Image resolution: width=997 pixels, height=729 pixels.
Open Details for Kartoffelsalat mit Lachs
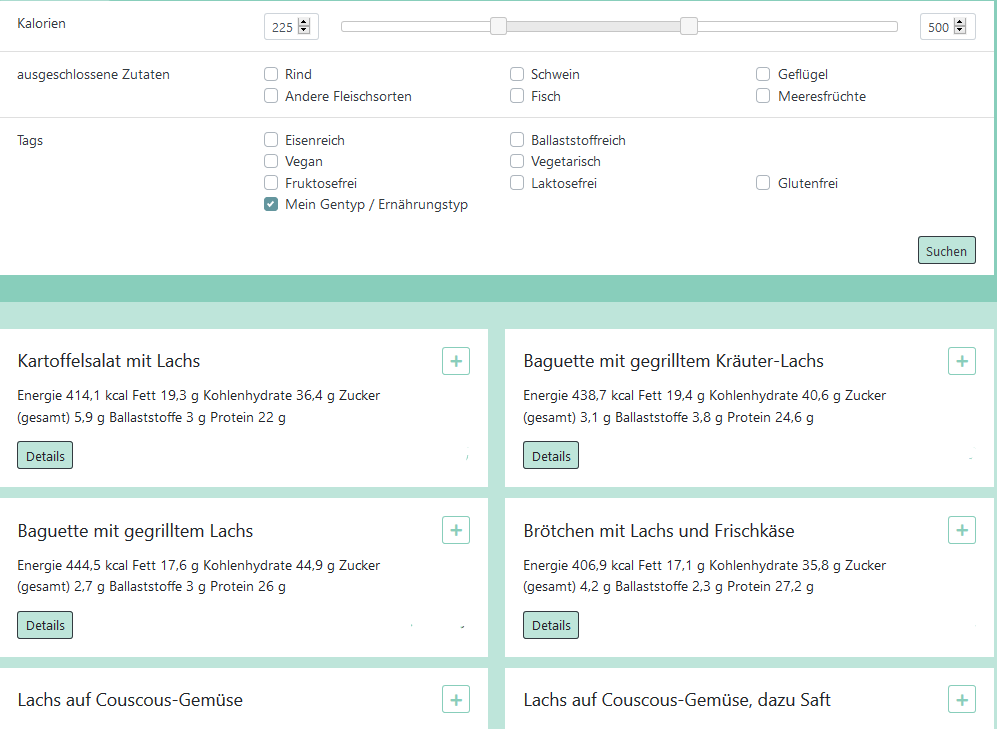coord(45,456)
